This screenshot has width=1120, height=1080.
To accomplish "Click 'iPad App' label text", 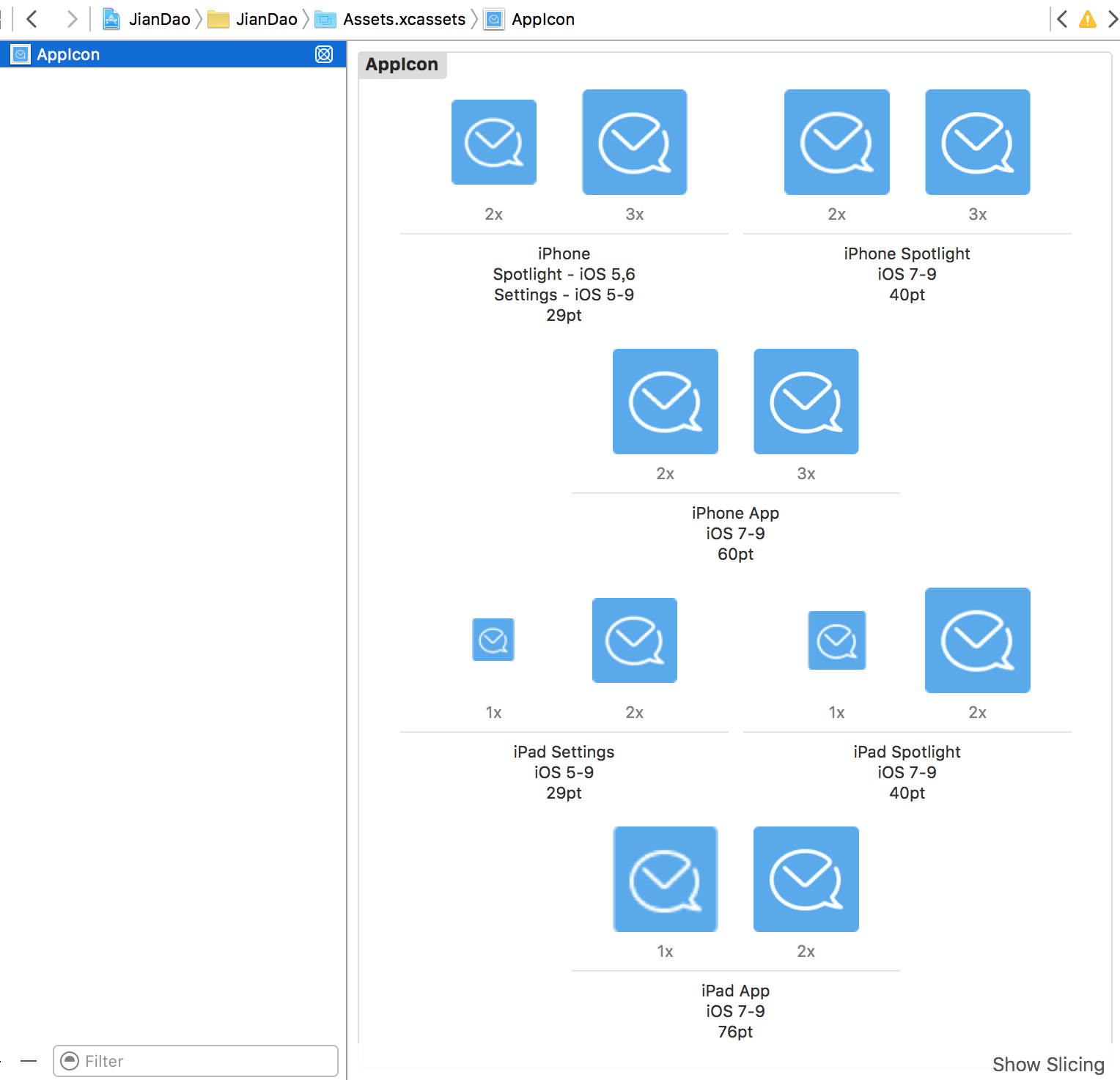I will 735,991.
